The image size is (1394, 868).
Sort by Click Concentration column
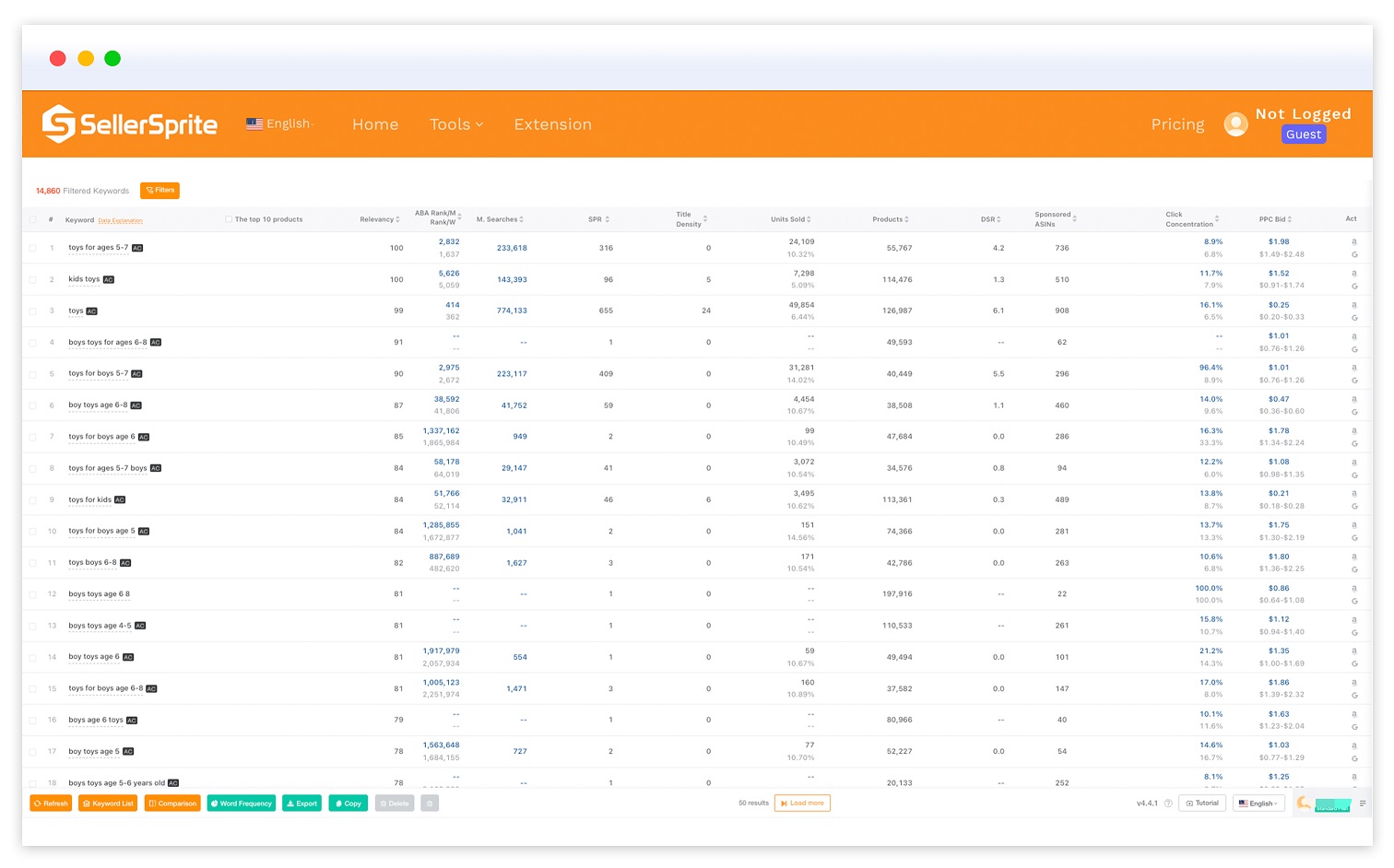(x=1192, y=219)
